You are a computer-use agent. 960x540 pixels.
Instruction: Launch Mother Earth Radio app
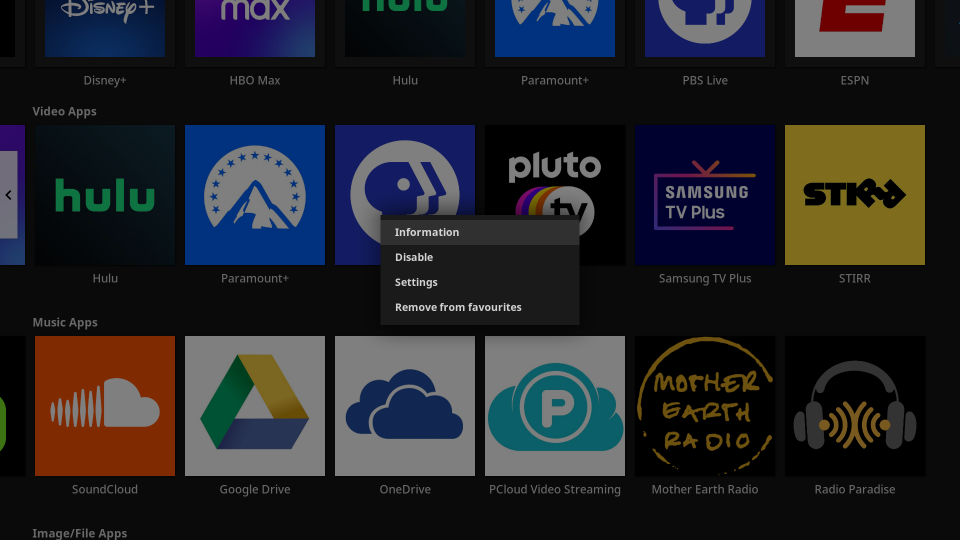pyautogui.click(x=705, y=406)
